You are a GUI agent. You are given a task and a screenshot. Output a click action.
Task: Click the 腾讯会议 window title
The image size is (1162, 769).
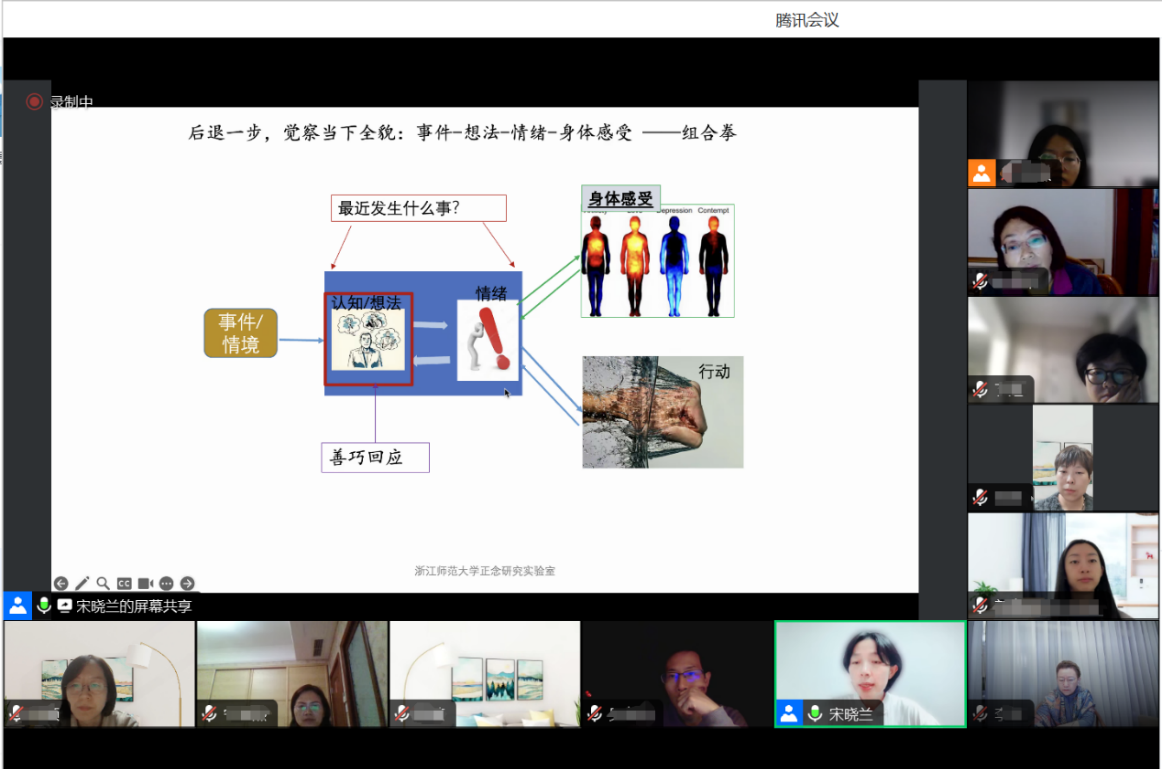807,20
